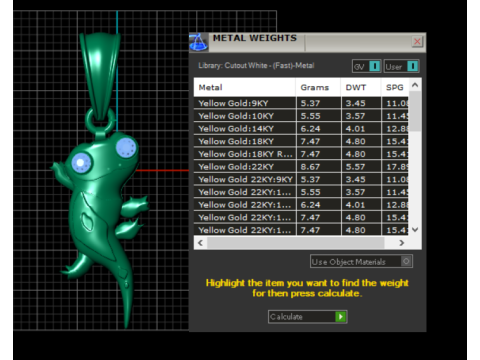The width and height of the screenshot is (480, 360).
Task: Select the Yellow Gold:18KY row
Action: [301, 141]
